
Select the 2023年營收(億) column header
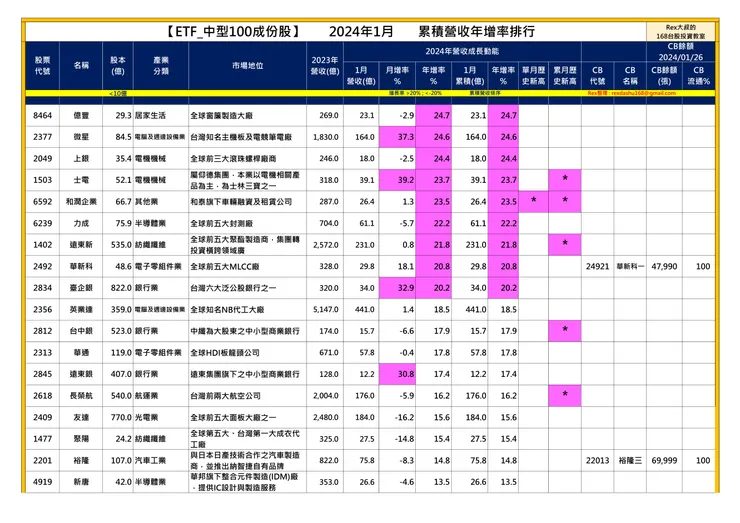point(325,66)
